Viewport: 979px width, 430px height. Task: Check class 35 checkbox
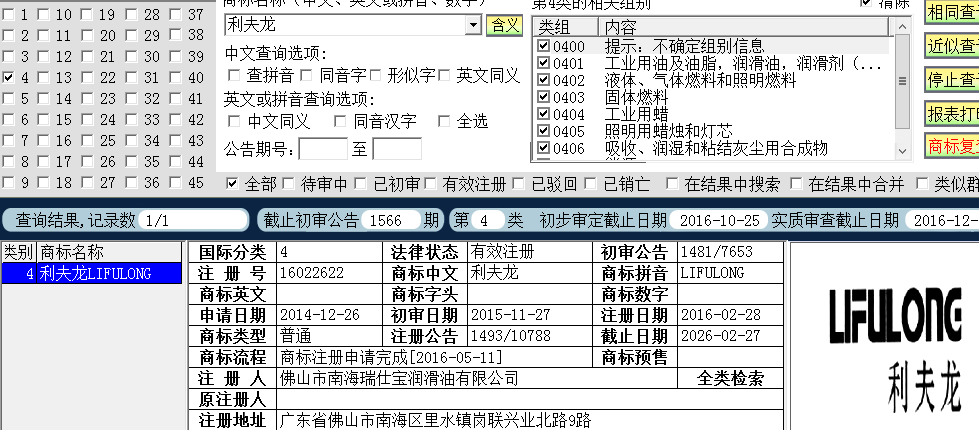coord(131,162)
